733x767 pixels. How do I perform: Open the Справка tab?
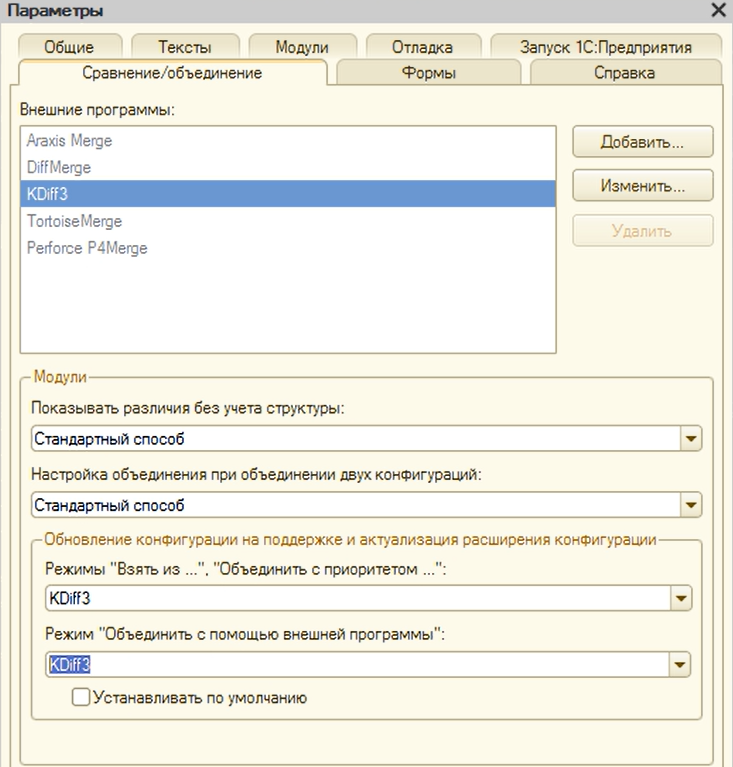(x=625, y=73)
